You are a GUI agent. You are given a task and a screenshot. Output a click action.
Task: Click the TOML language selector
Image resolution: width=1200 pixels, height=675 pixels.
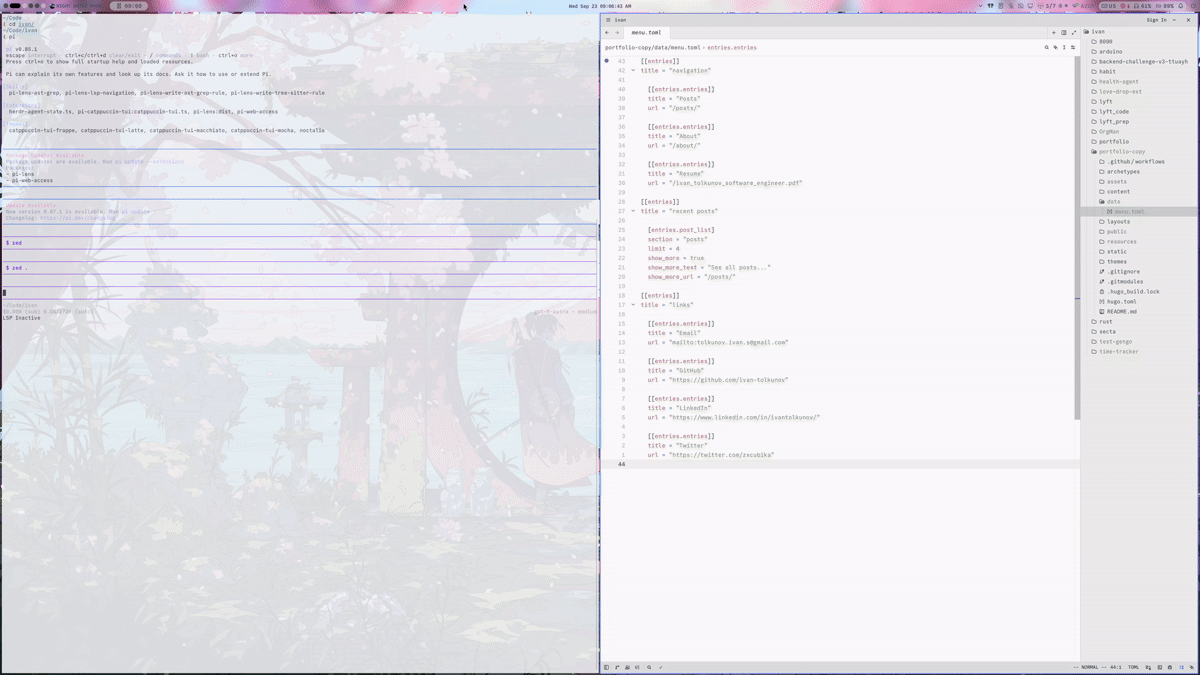coord(1133,667)
